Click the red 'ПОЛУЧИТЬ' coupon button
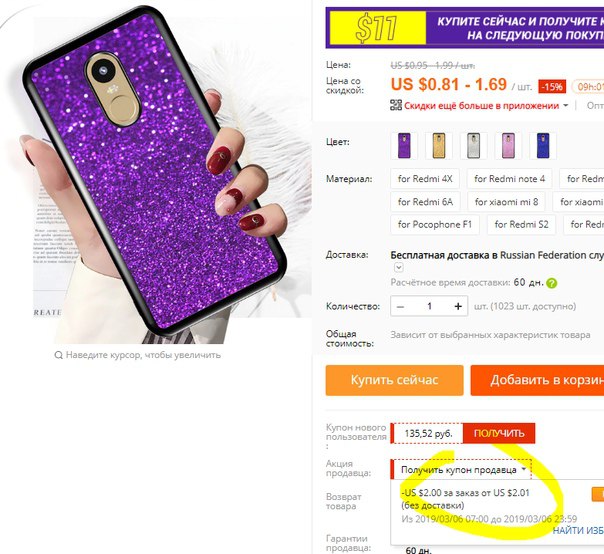 [499, 433]
